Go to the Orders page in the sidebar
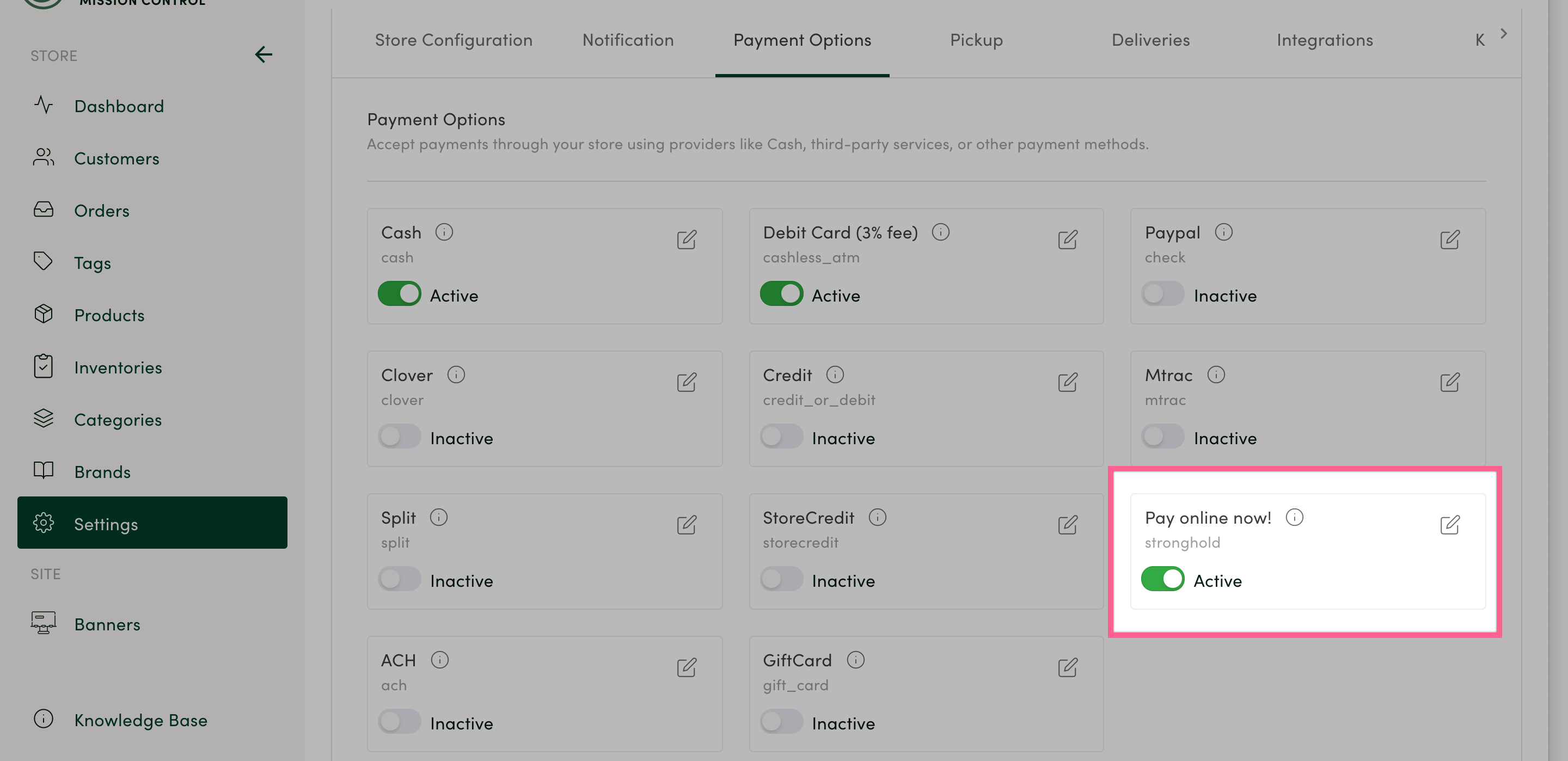Image resolution: width=1568 pixels, height=761 pixels. (102, 211)
